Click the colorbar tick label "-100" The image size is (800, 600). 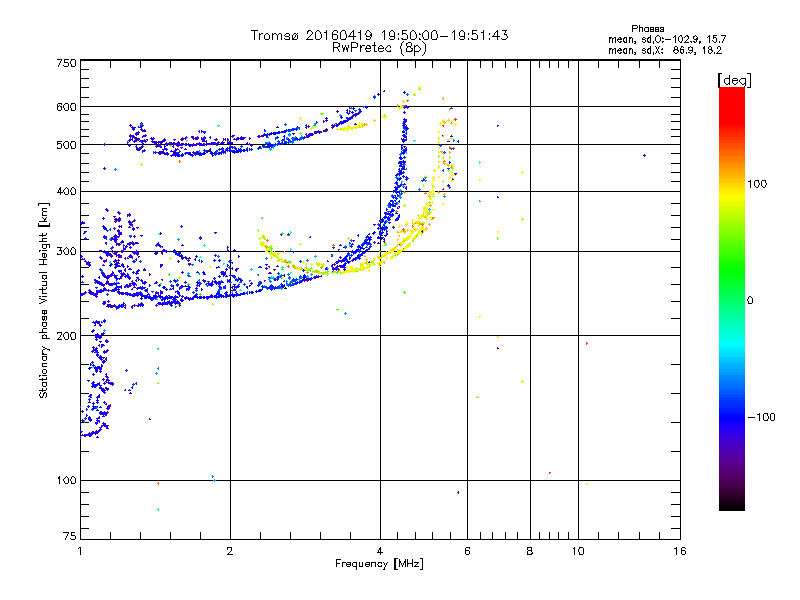761,417
